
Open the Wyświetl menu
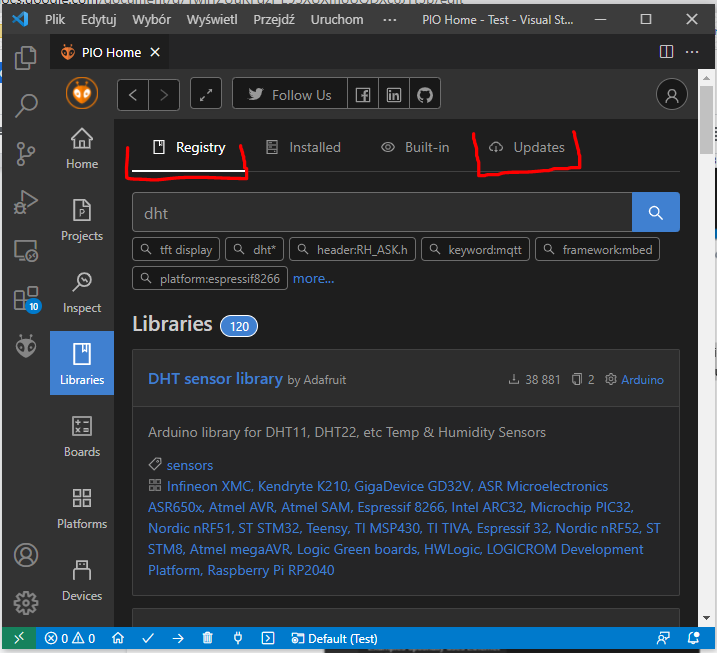click(212, 20)
